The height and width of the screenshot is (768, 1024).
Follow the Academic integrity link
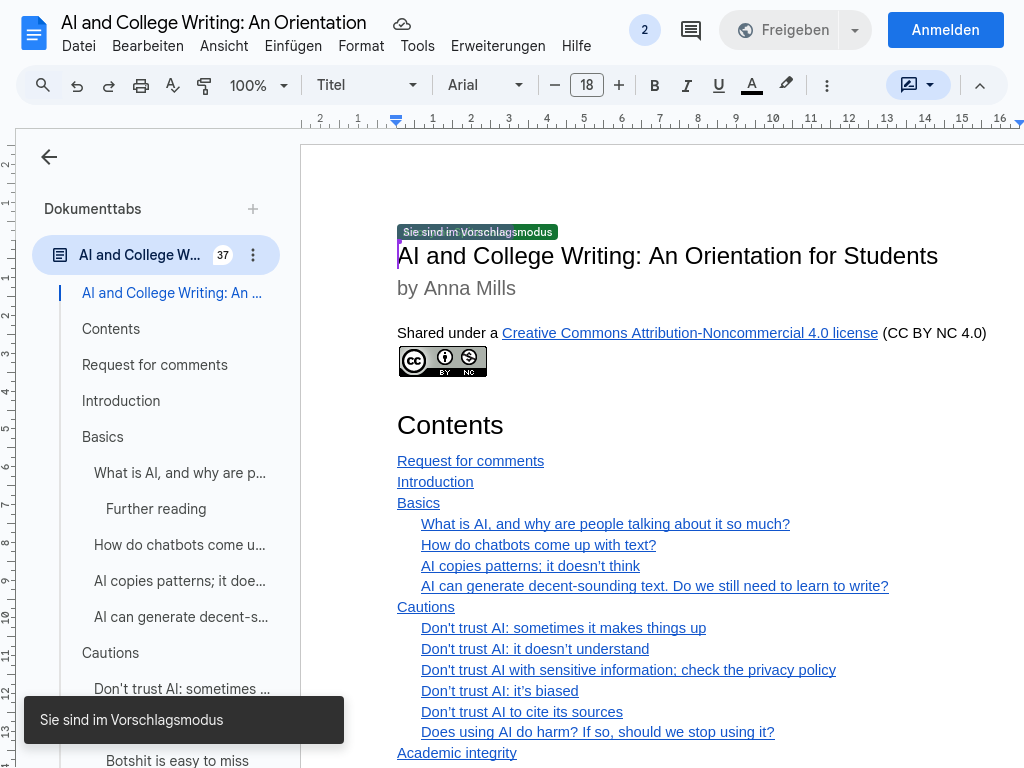point(456,753)
